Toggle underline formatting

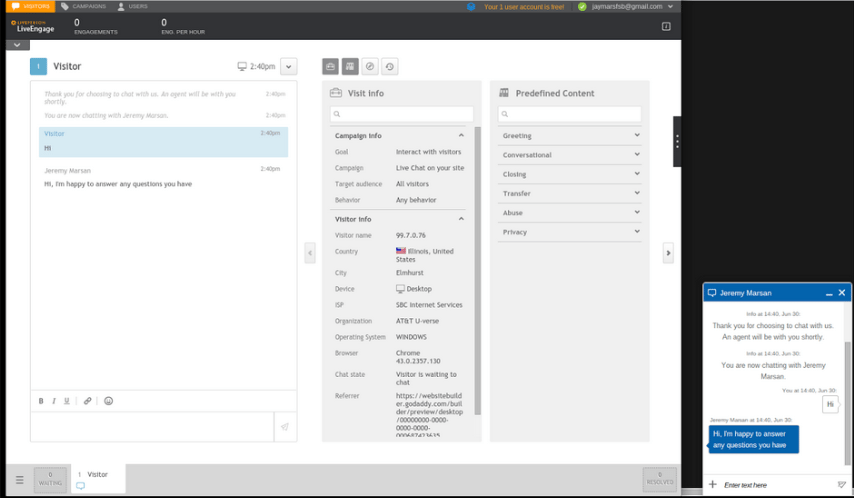(66, 401)
